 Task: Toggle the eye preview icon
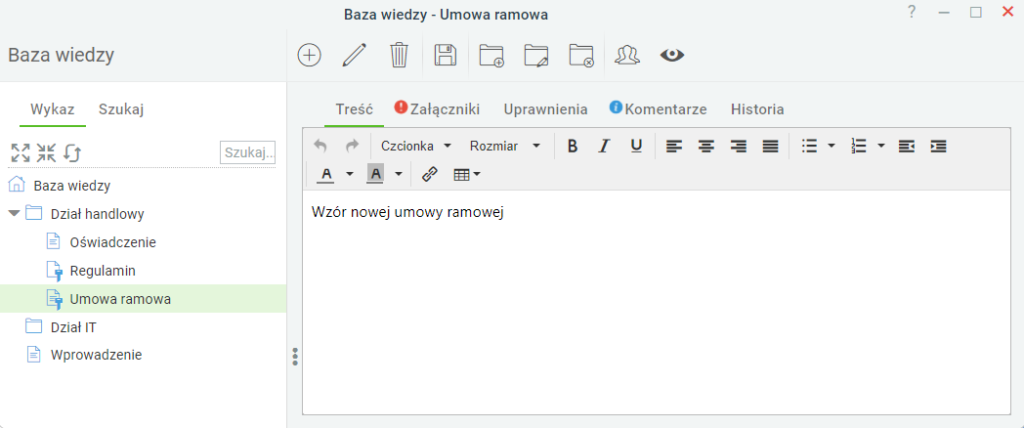pyautogui.click(x=672, y=55)
